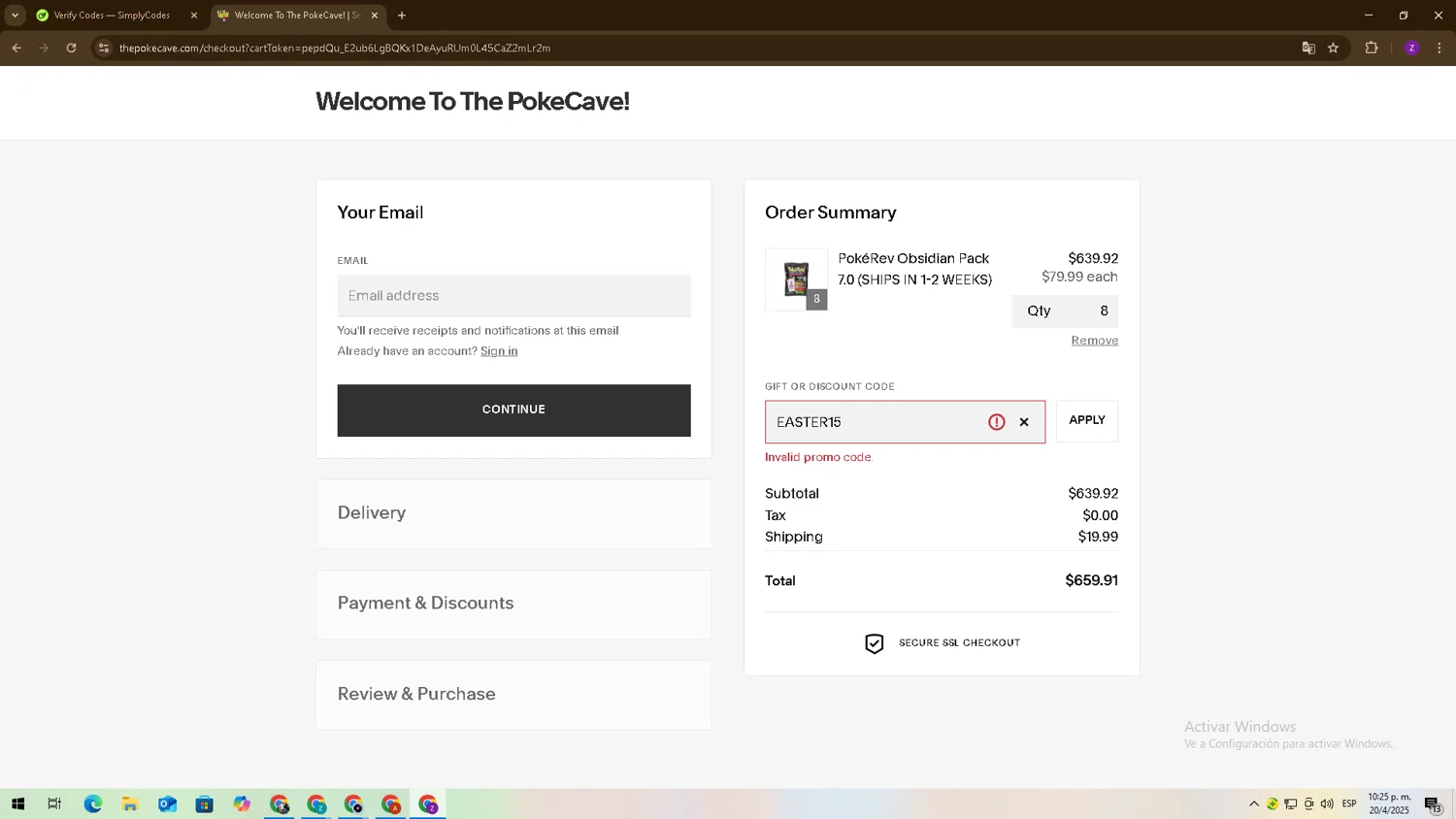Close the Welcome To The PokeCave tab
This screenshot has width=1456, height=819.
[x=375, y=15]
